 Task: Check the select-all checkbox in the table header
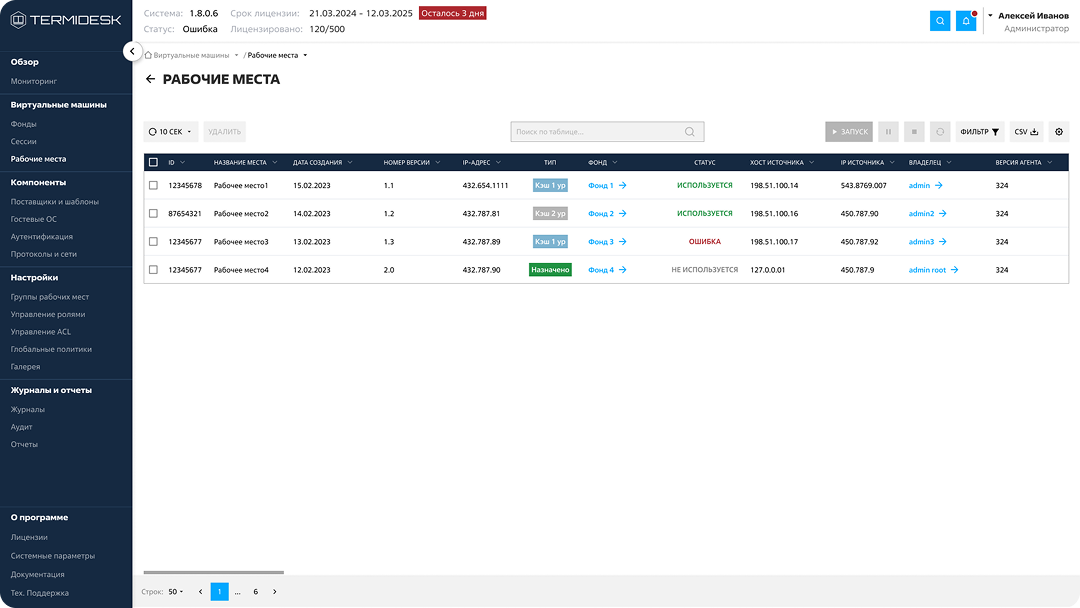tap(153, 162)
